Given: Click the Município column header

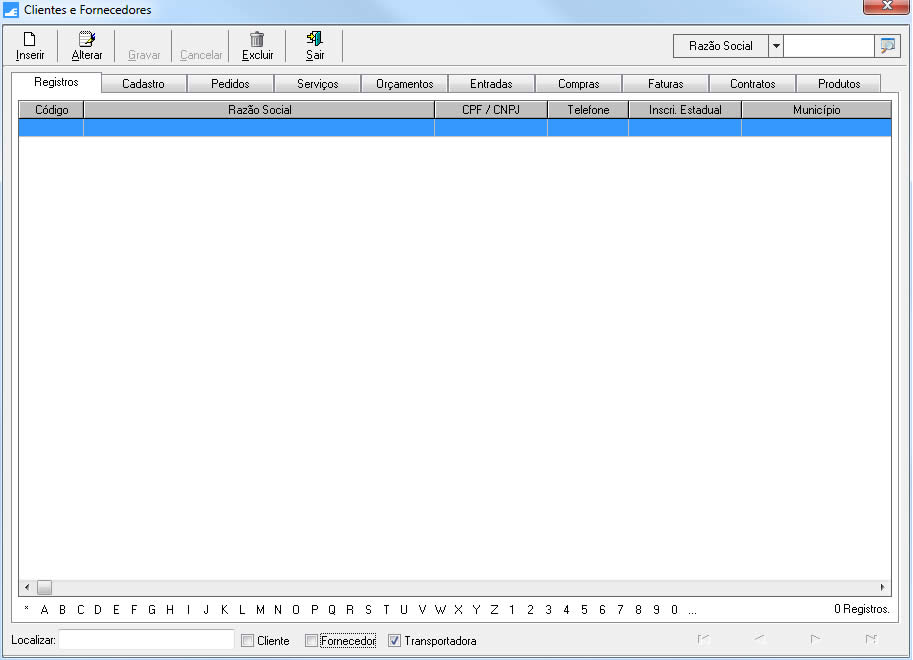Looking at the screenshot, I should click(x=816, y=110).
